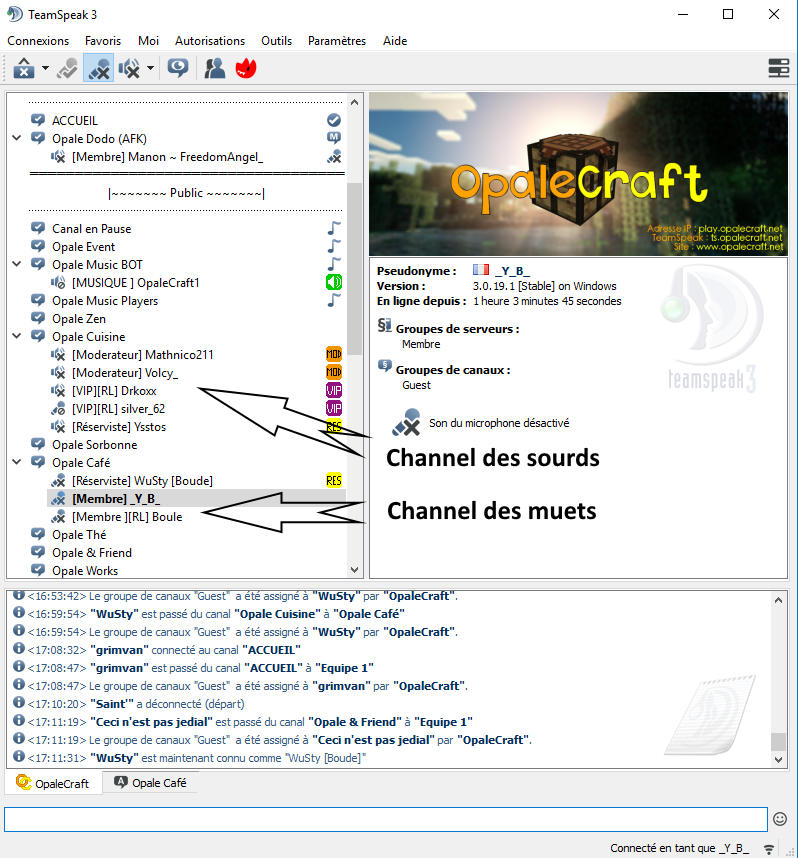Click the chat message input field
This screenshot has width=798, height=858.
pyautogui.click(x=386, y=819)
